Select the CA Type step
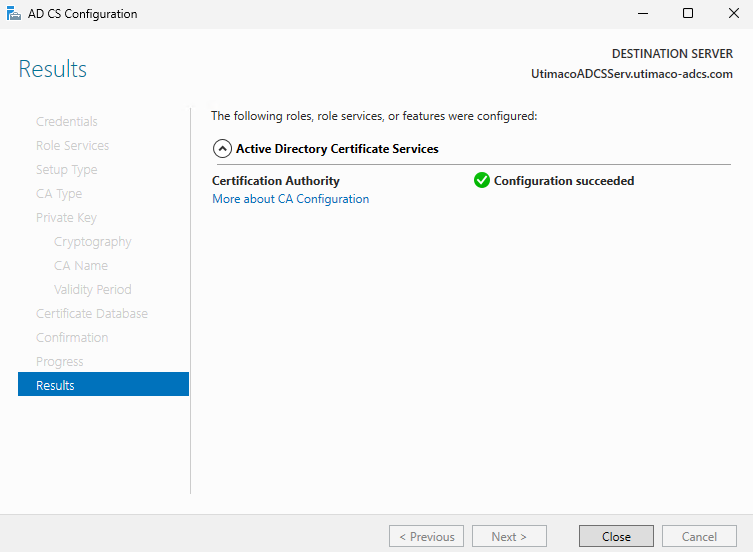The image size is (753, 552). pos(59,194)
